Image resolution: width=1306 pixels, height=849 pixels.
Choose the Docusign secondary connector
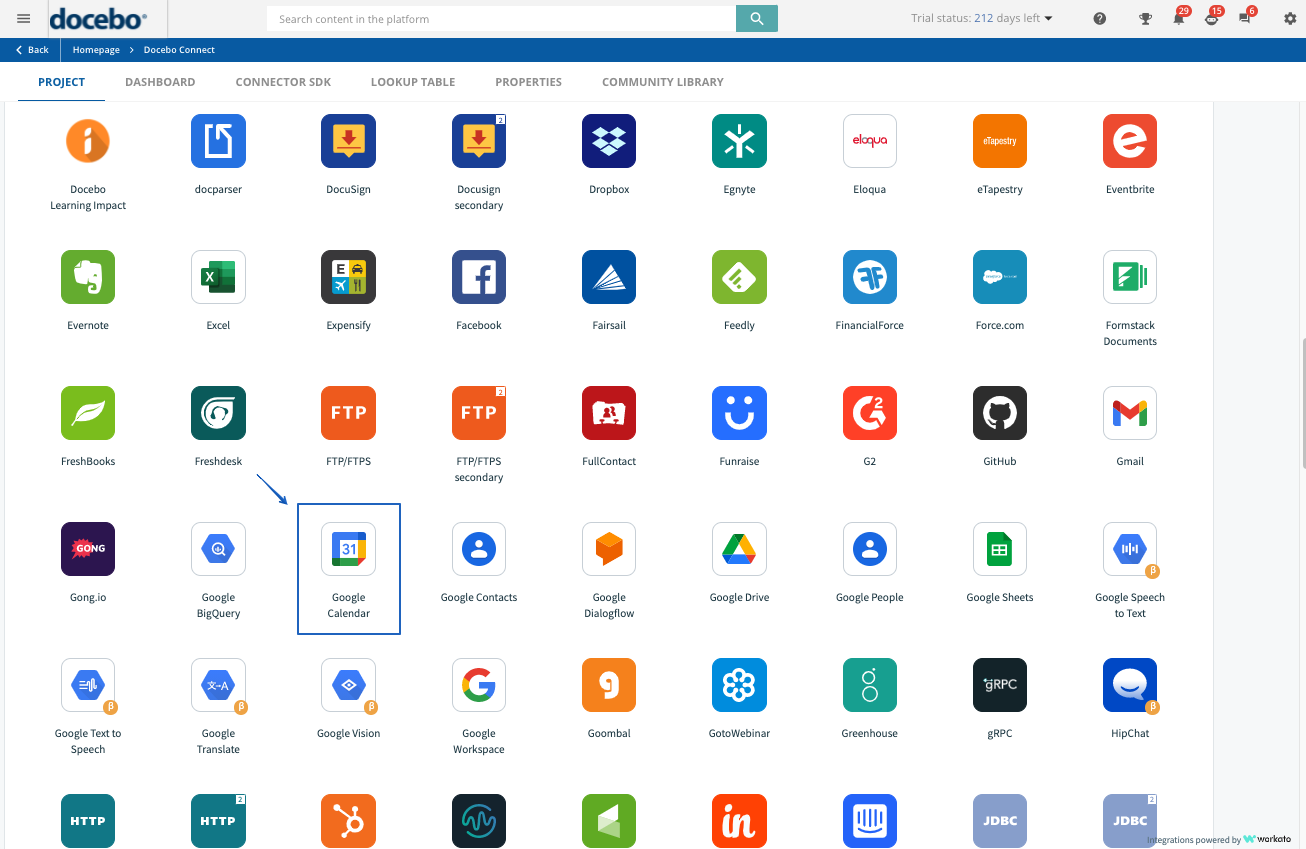point(479,141)
